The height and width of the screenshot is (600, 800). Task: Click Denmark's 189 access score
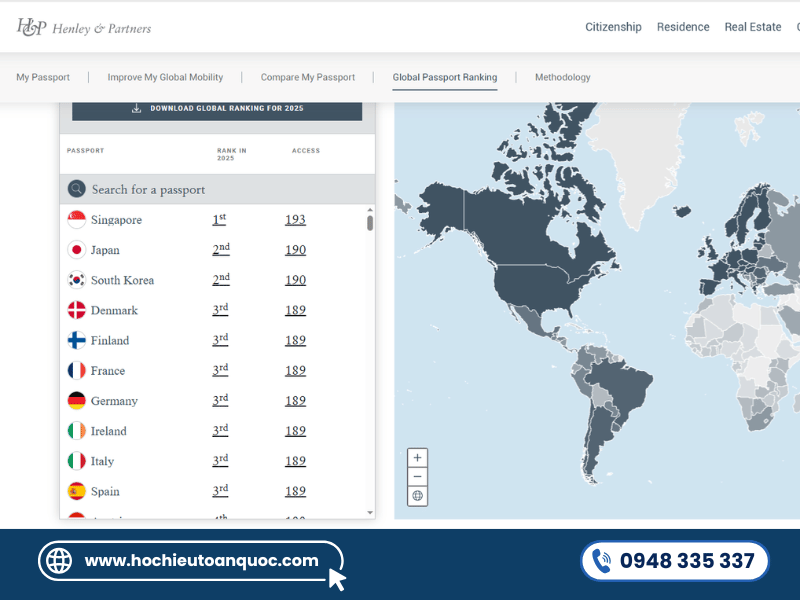point(295,310)
